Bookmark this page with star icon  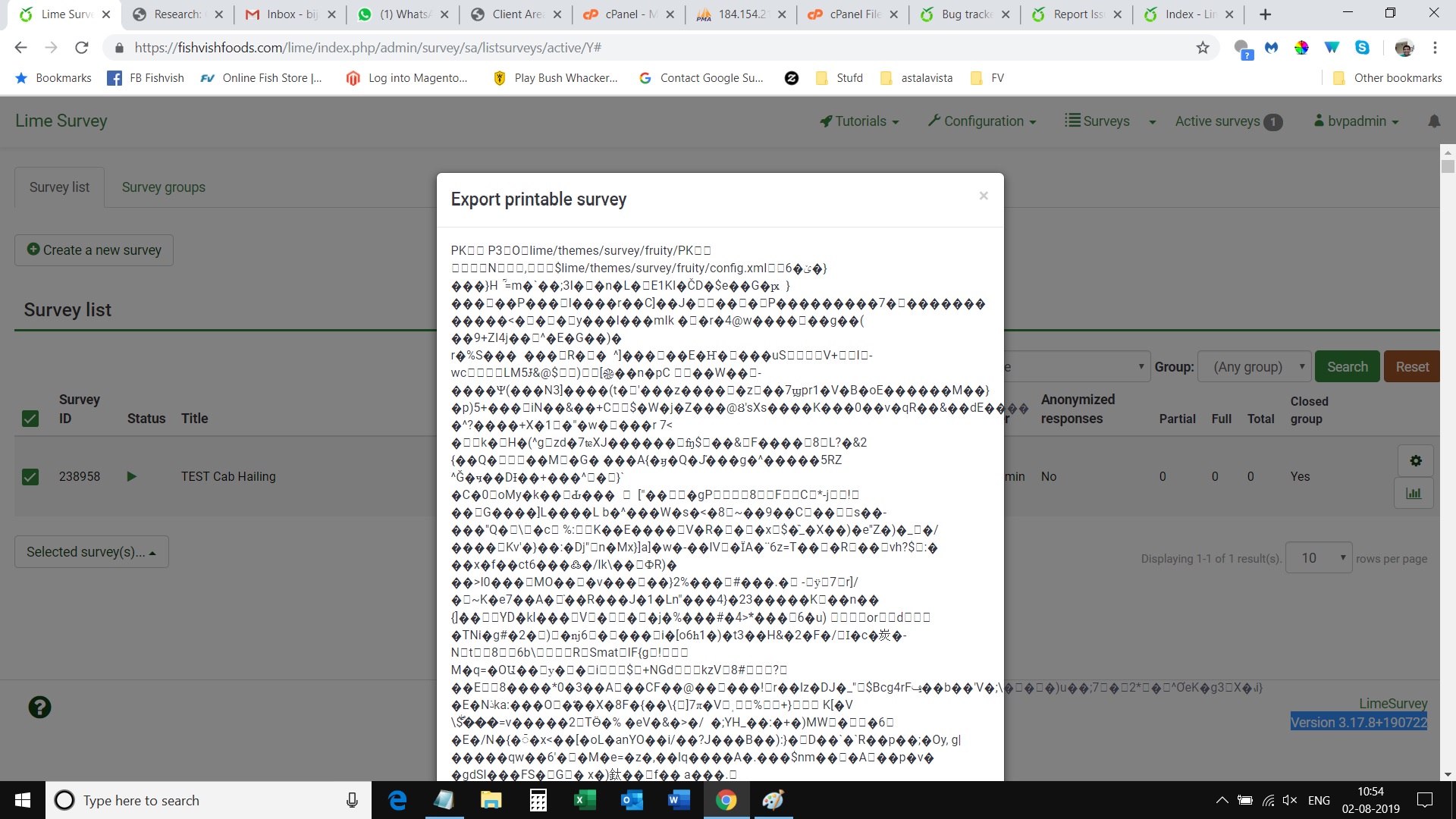tap(1203, 48)
